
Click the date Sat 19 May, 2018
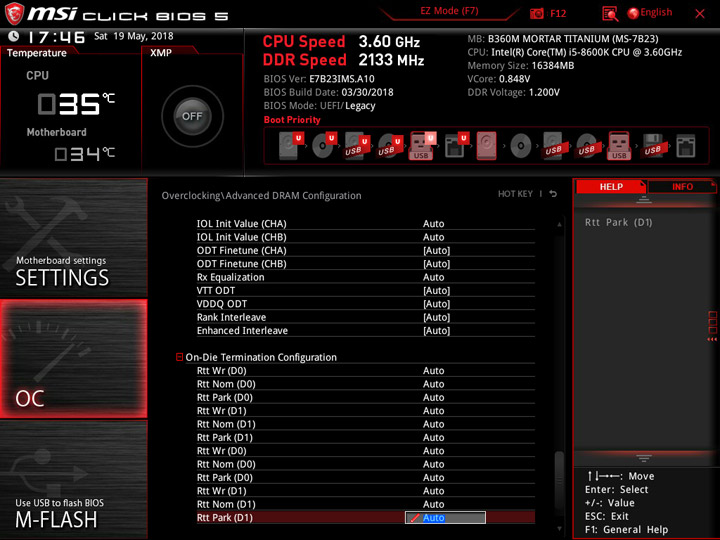coord(134,36)
